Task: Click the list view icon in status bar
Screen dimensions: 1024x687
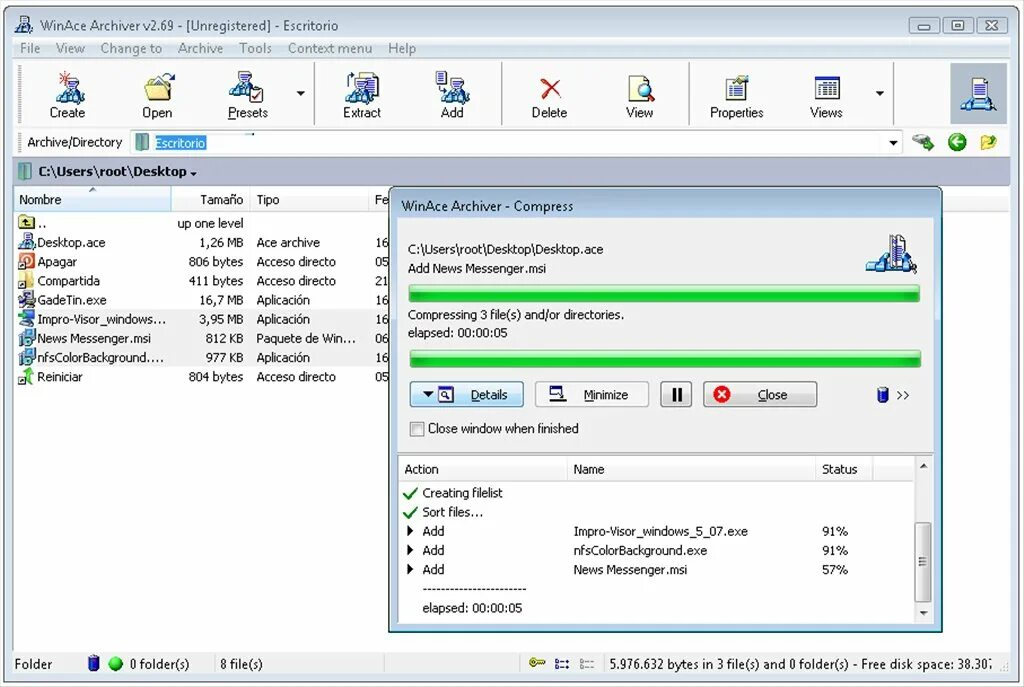Action: (562, 663)
